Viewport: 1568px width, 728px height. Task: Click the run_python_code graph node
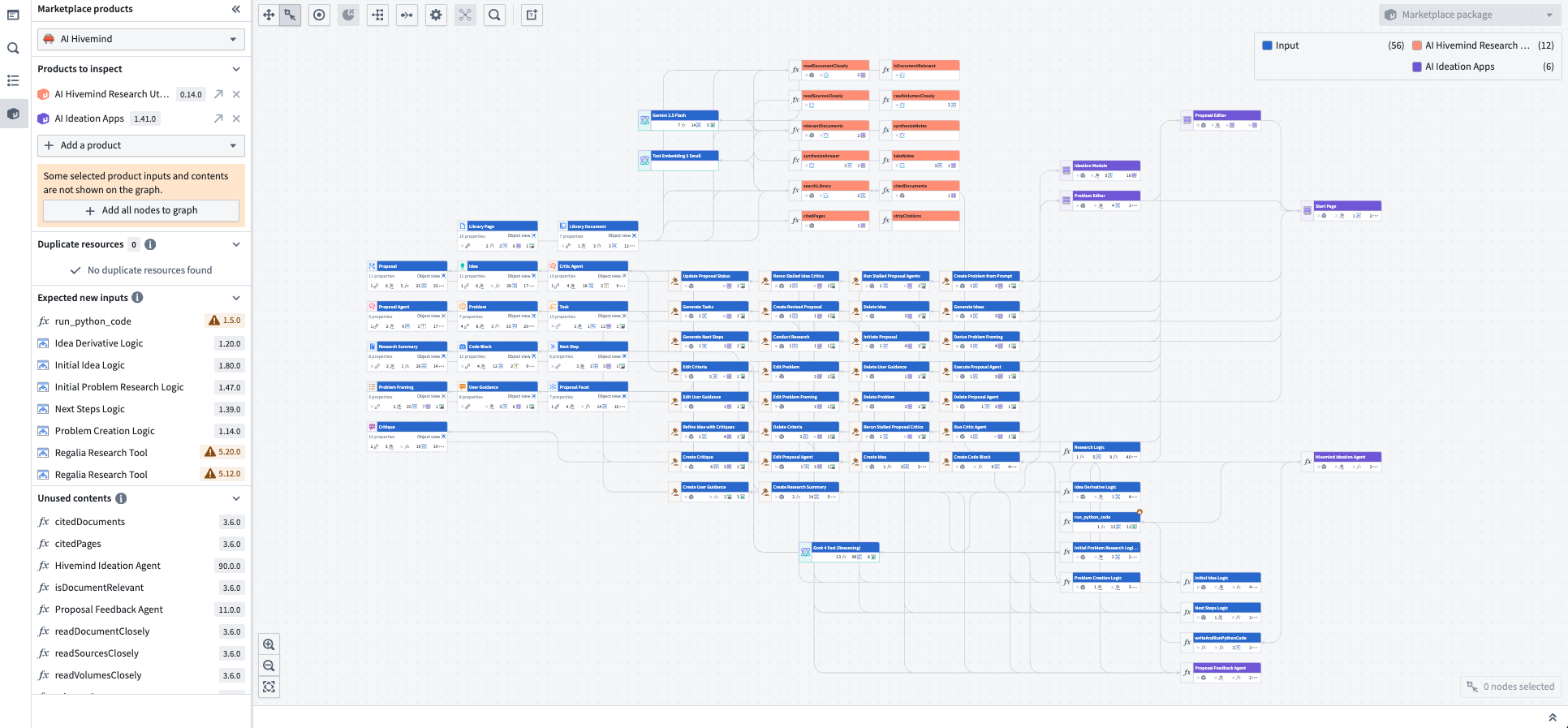(x=1101, y=522)
